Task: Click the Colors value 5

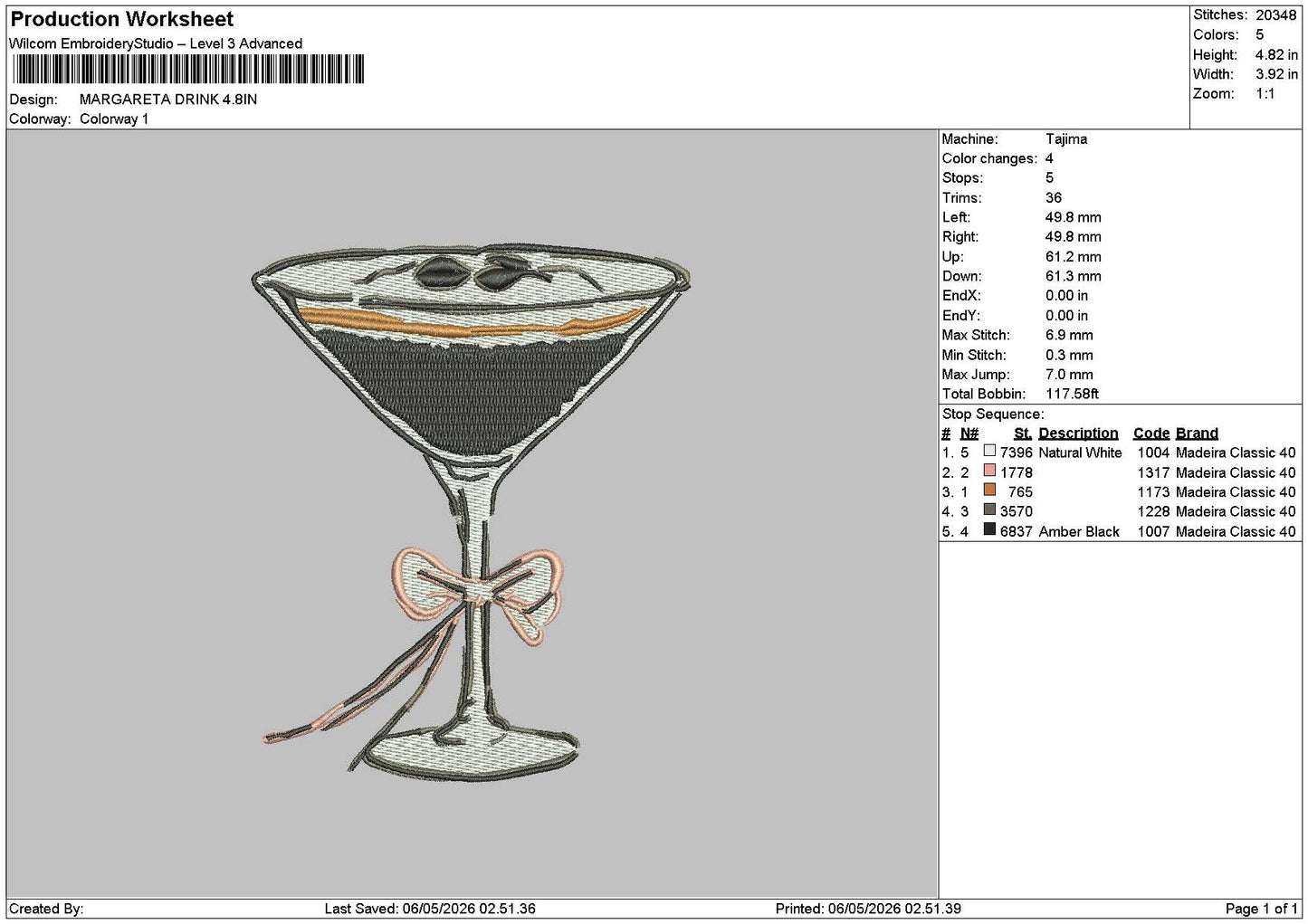Action: [1260, 35]
